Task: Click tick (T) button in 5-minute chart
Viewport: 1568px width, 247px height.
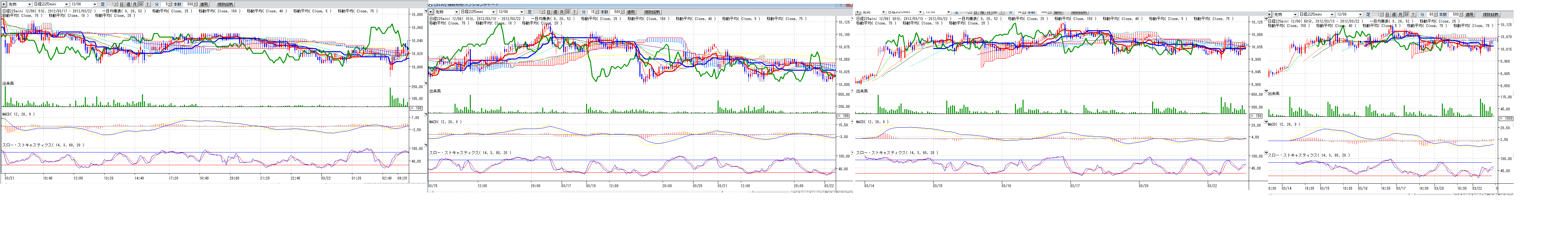Action: click(x=148, y=4)
